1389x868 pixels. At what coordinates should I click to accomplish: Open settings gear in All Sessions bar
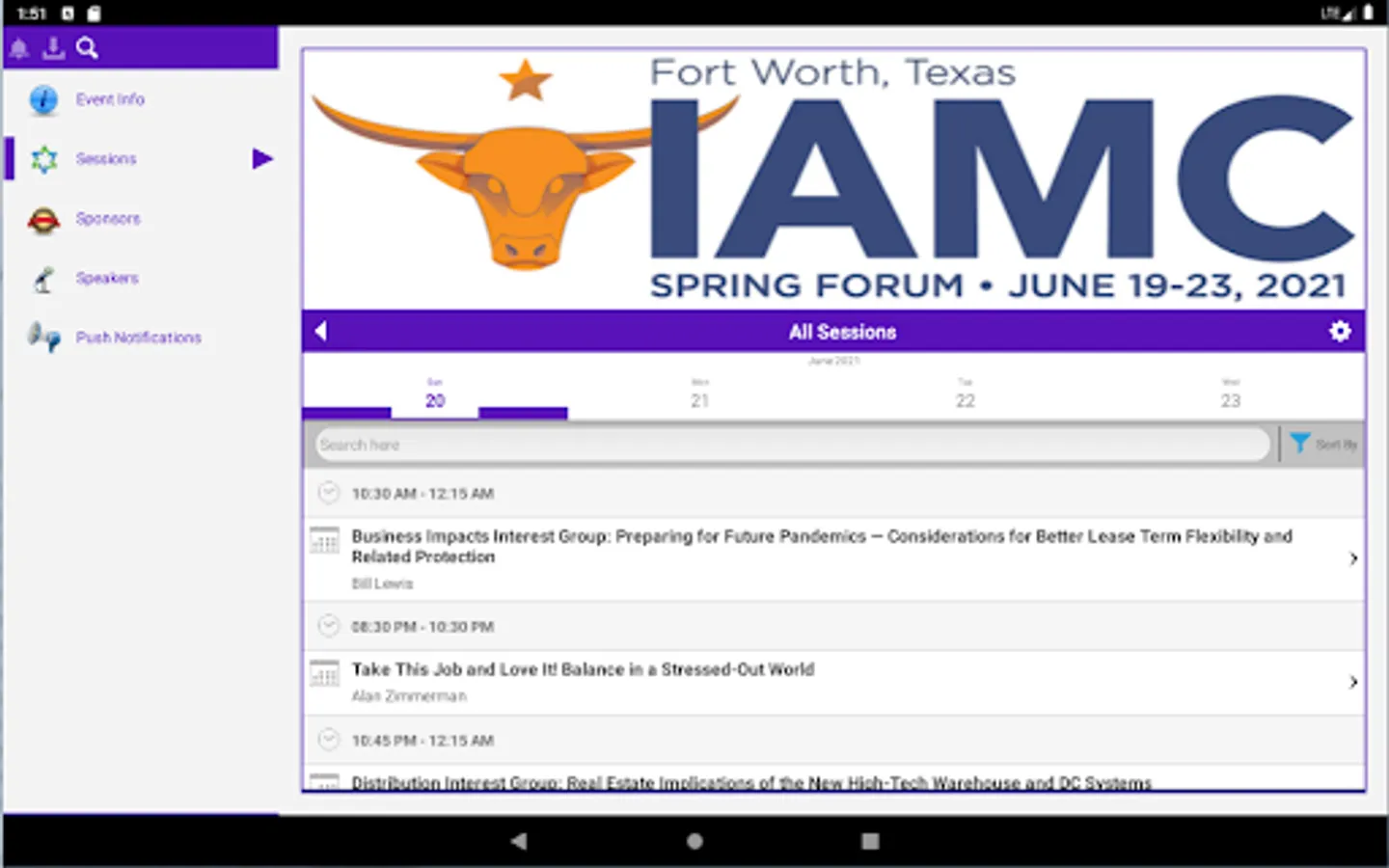coord(1340,332)
